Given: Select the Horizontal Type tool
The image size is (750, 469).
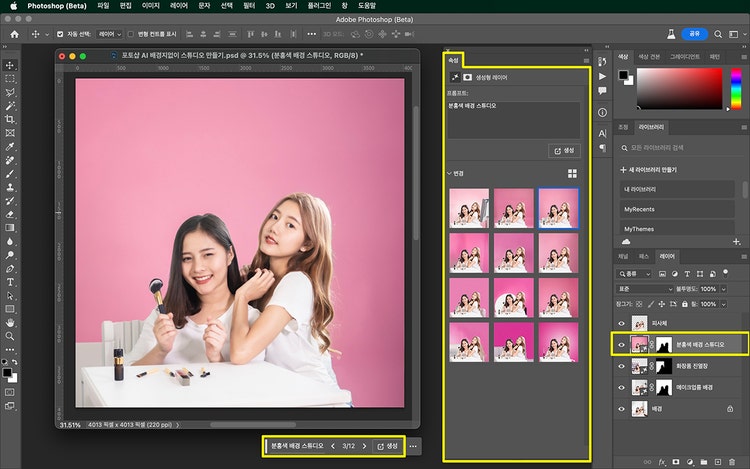Looking at the screenshot, I should click(x=10, y=282).
